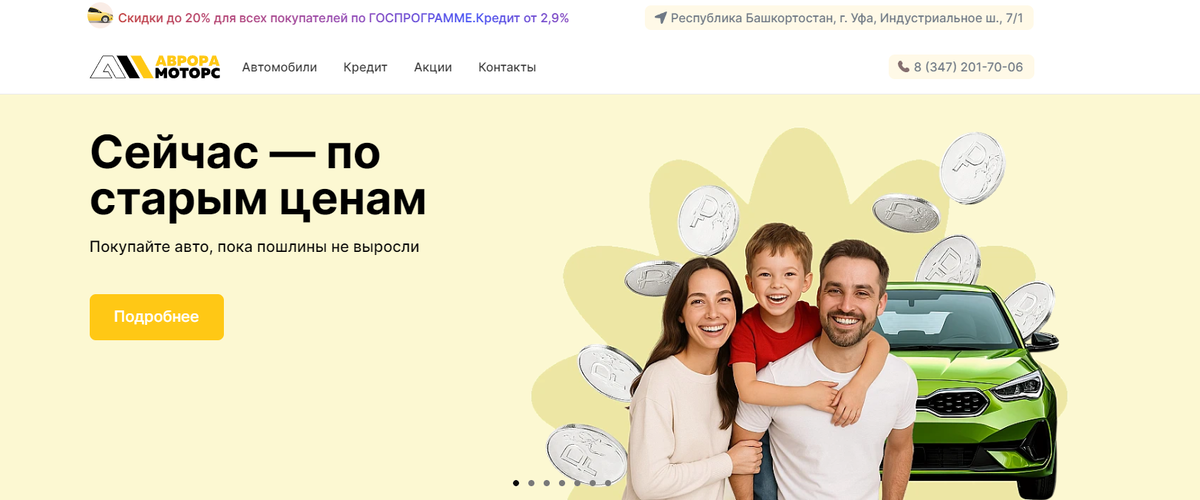Open the Автомобили menu item
This screenshot has height=500, width=1200.
click(279, 67)
